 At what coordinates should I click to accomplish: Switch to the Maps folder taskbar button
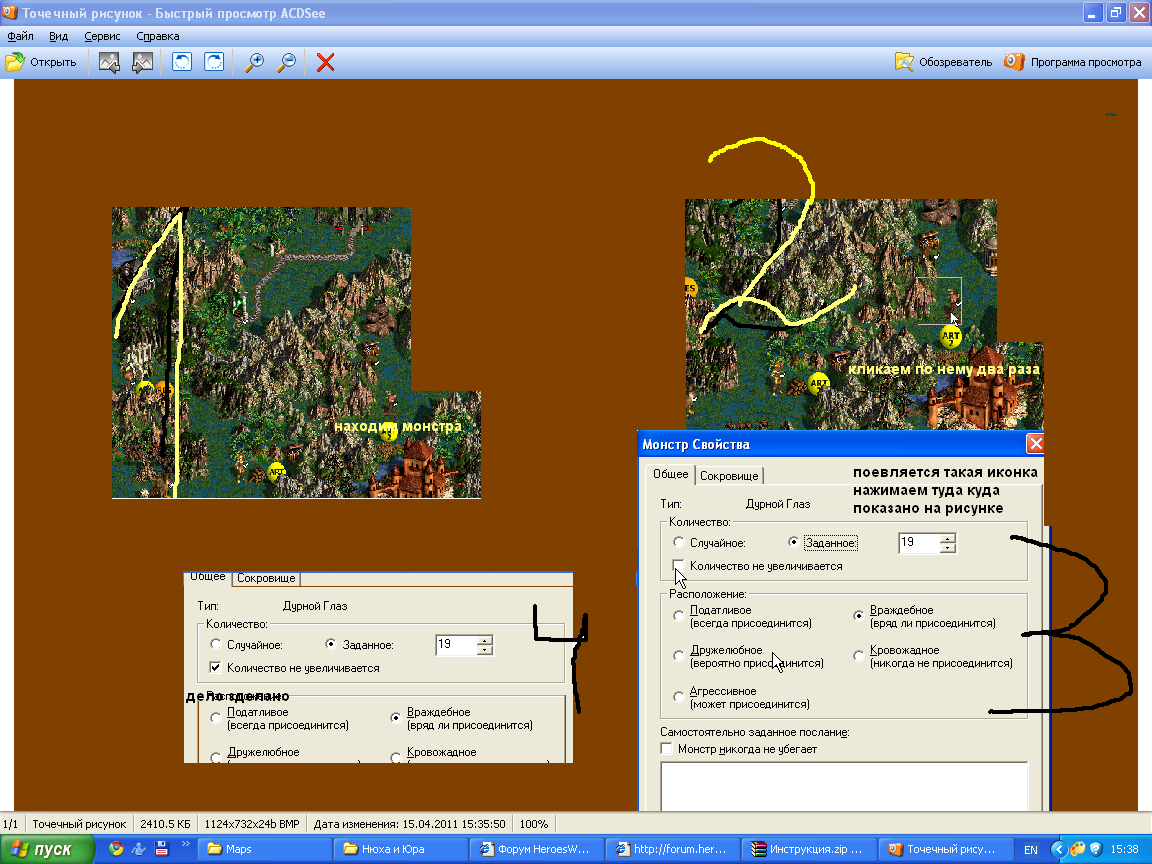tap(263, 849)
